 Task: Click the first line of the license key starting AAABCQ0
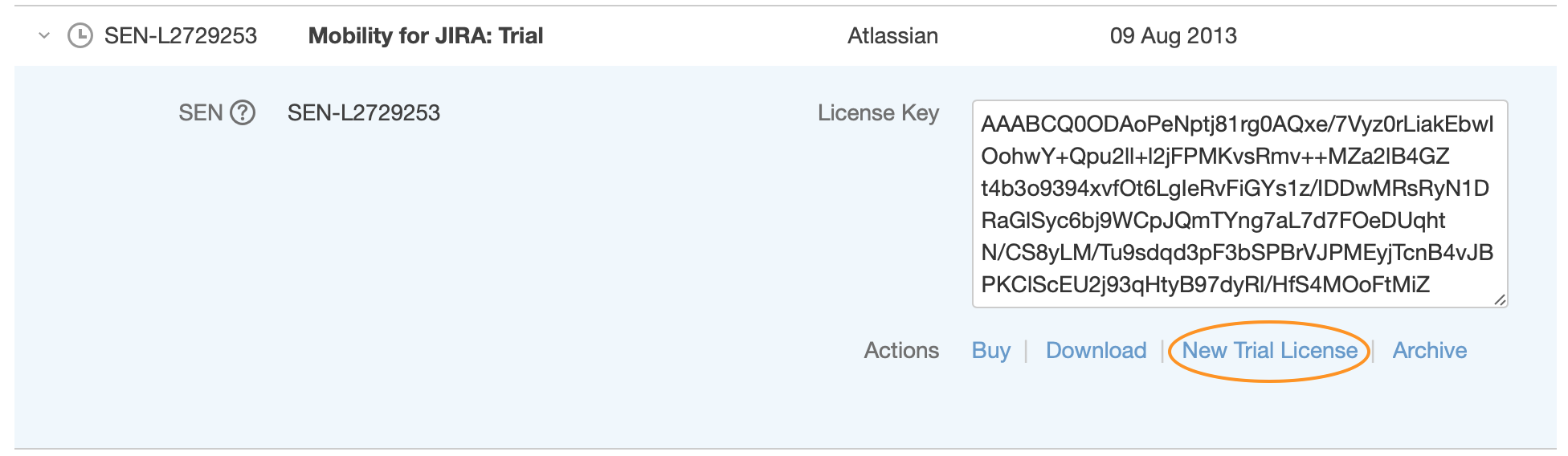[1237, 124]
